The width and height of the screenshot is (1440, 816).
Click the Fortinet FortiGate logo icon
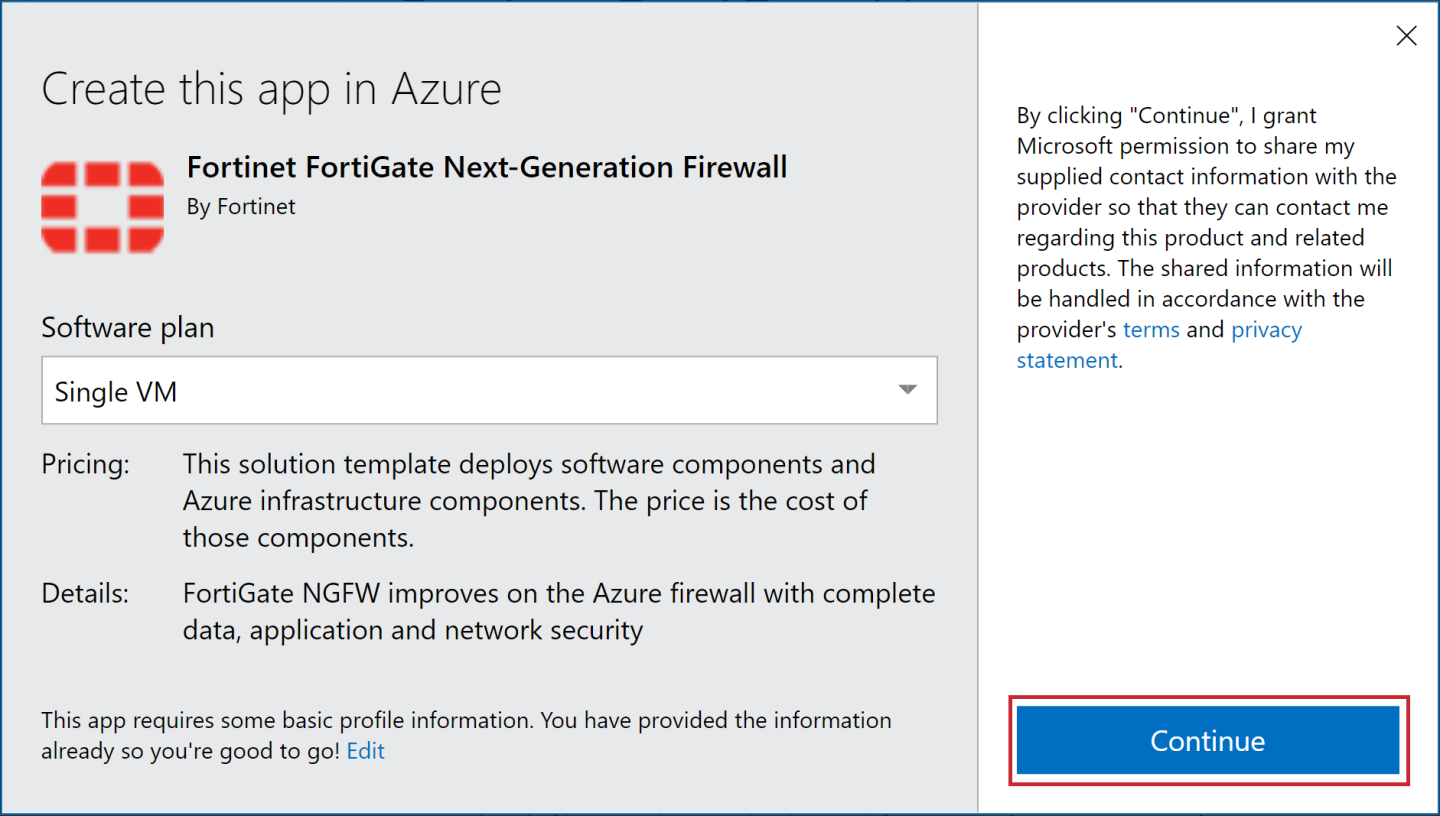coord(101,205)
